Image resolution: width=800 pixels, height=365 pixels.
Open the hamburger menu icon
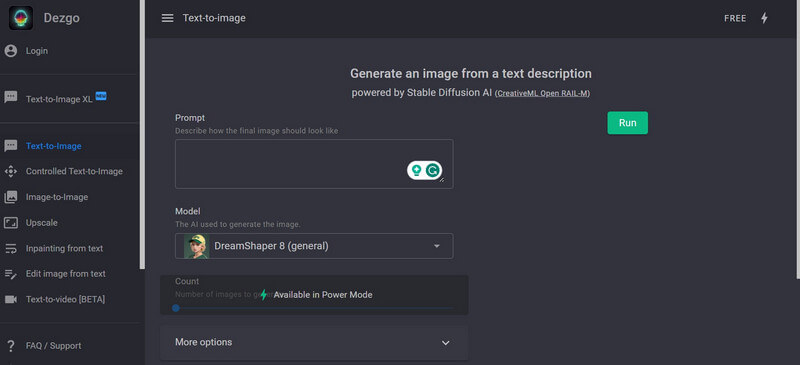pos(167,18)
